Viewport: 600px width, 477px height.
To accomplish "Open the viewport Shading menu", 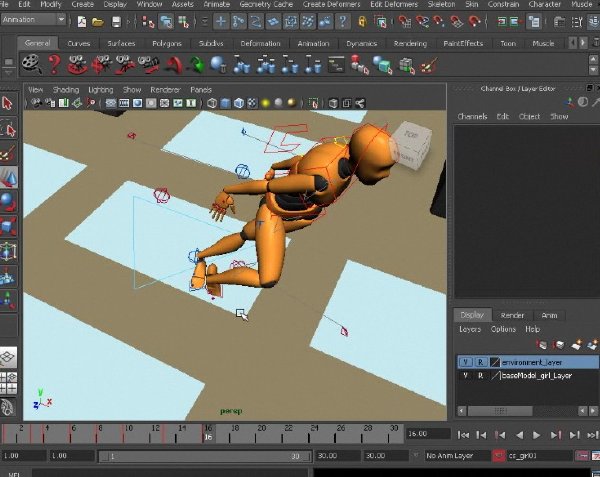I will [66, 90].
